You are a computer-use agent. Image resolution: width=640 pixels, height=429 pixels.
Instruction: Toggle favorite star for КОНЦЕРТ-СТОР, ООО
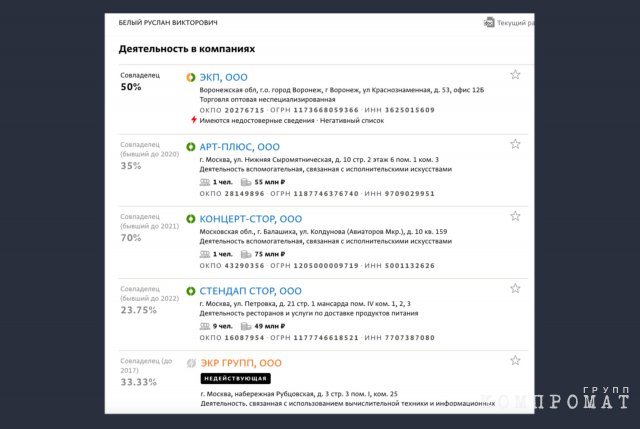(515, 216)
